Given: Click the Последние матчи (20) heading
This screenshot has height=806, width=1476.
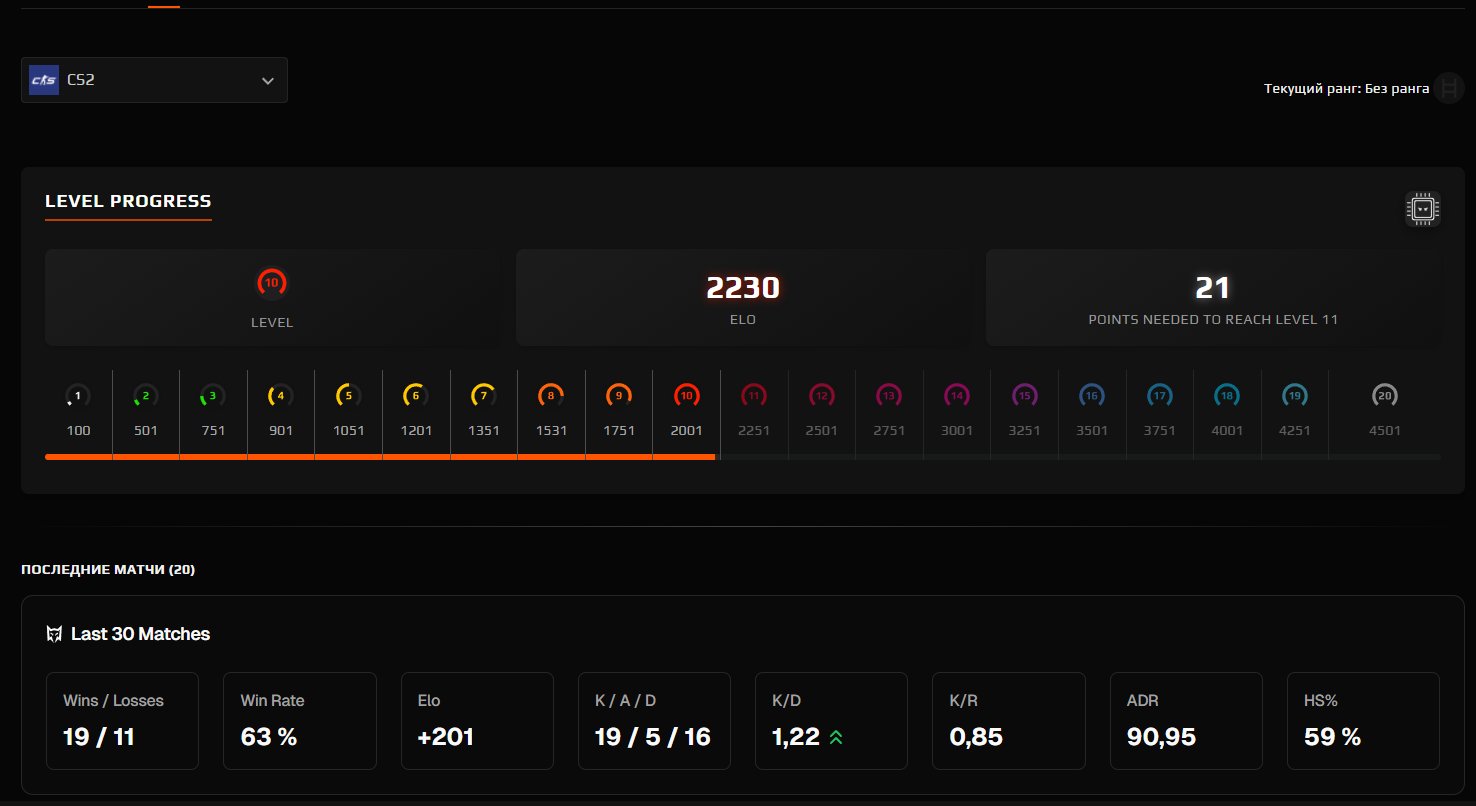Looking at the screenshot, I should point(108,570).
